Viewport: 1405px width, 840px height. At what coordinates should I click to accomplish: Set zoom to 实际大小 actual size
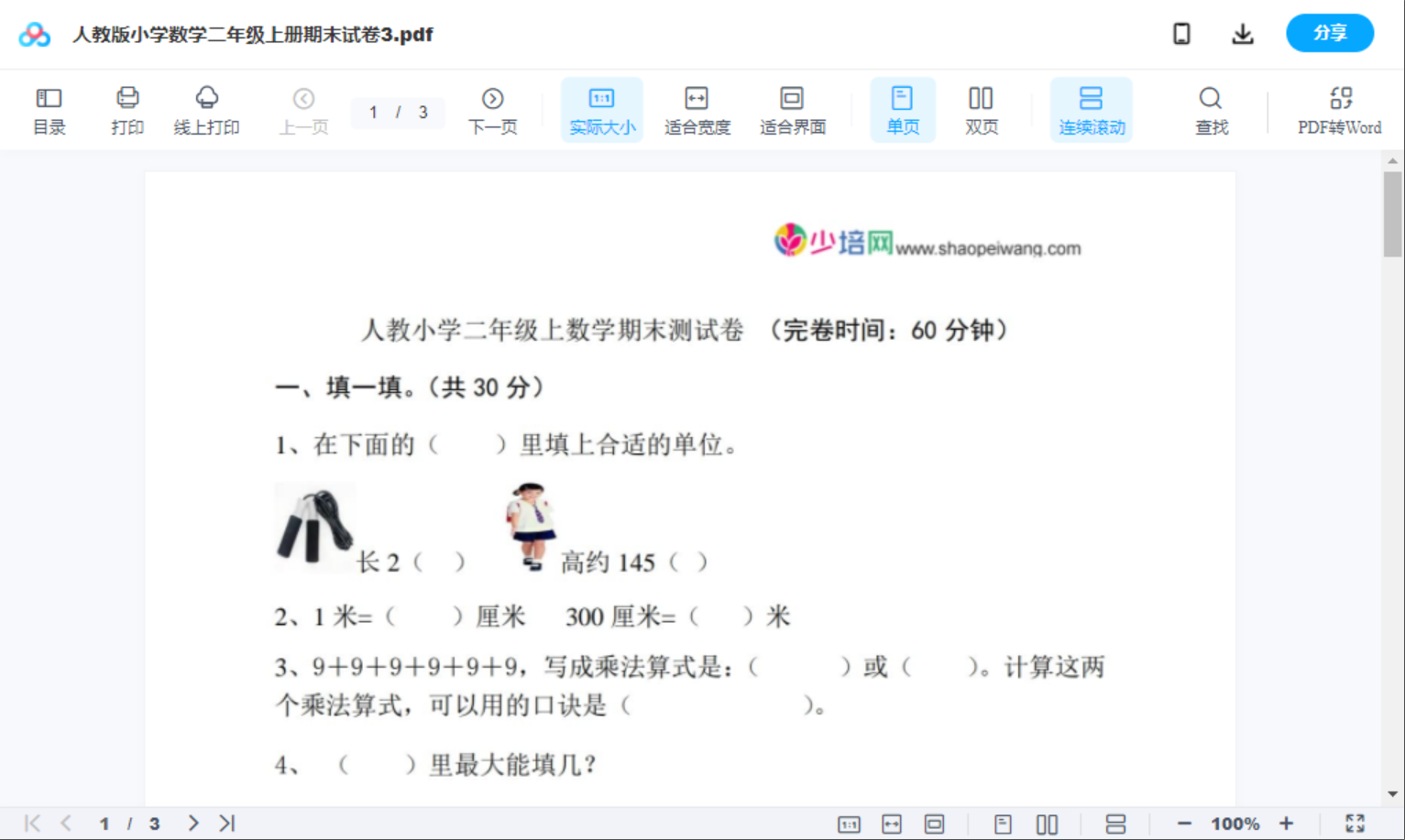[x=601, y=109]
